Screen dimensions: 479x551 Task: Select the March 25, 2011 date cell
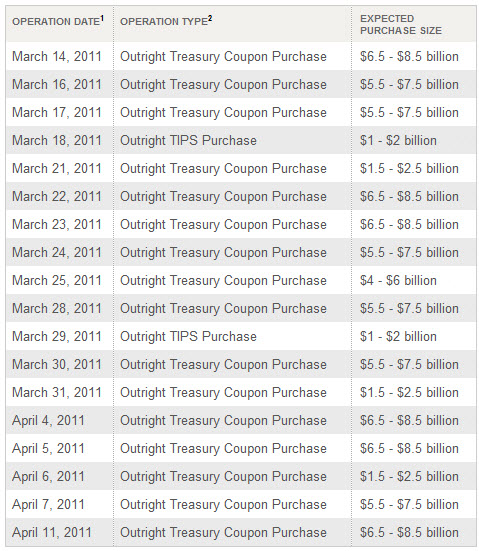click(x=57, y=280)
